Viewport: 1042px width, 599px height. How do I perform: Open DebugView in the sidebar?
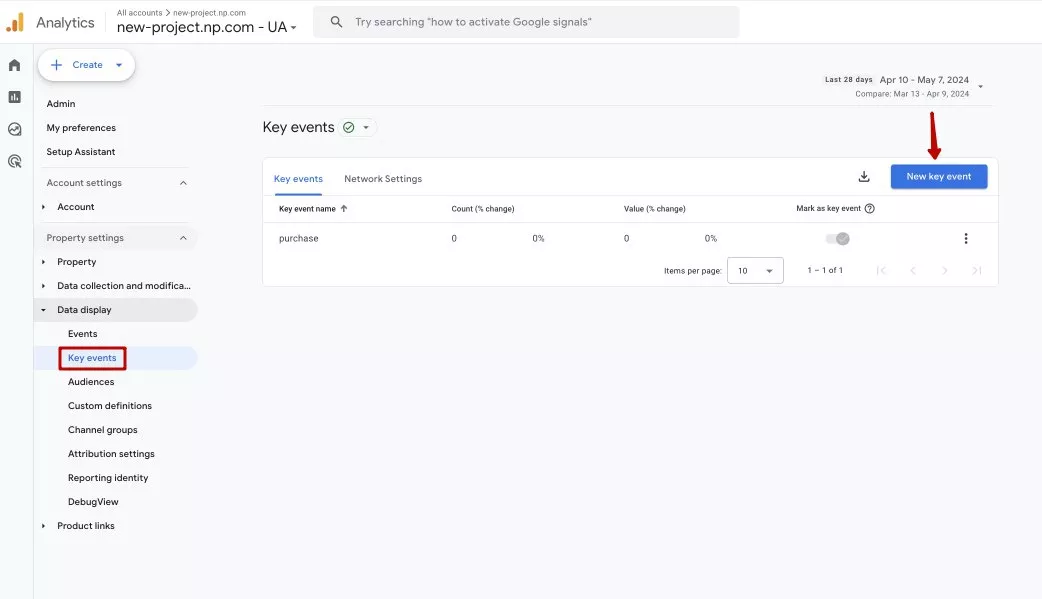(x=93, y=502)
